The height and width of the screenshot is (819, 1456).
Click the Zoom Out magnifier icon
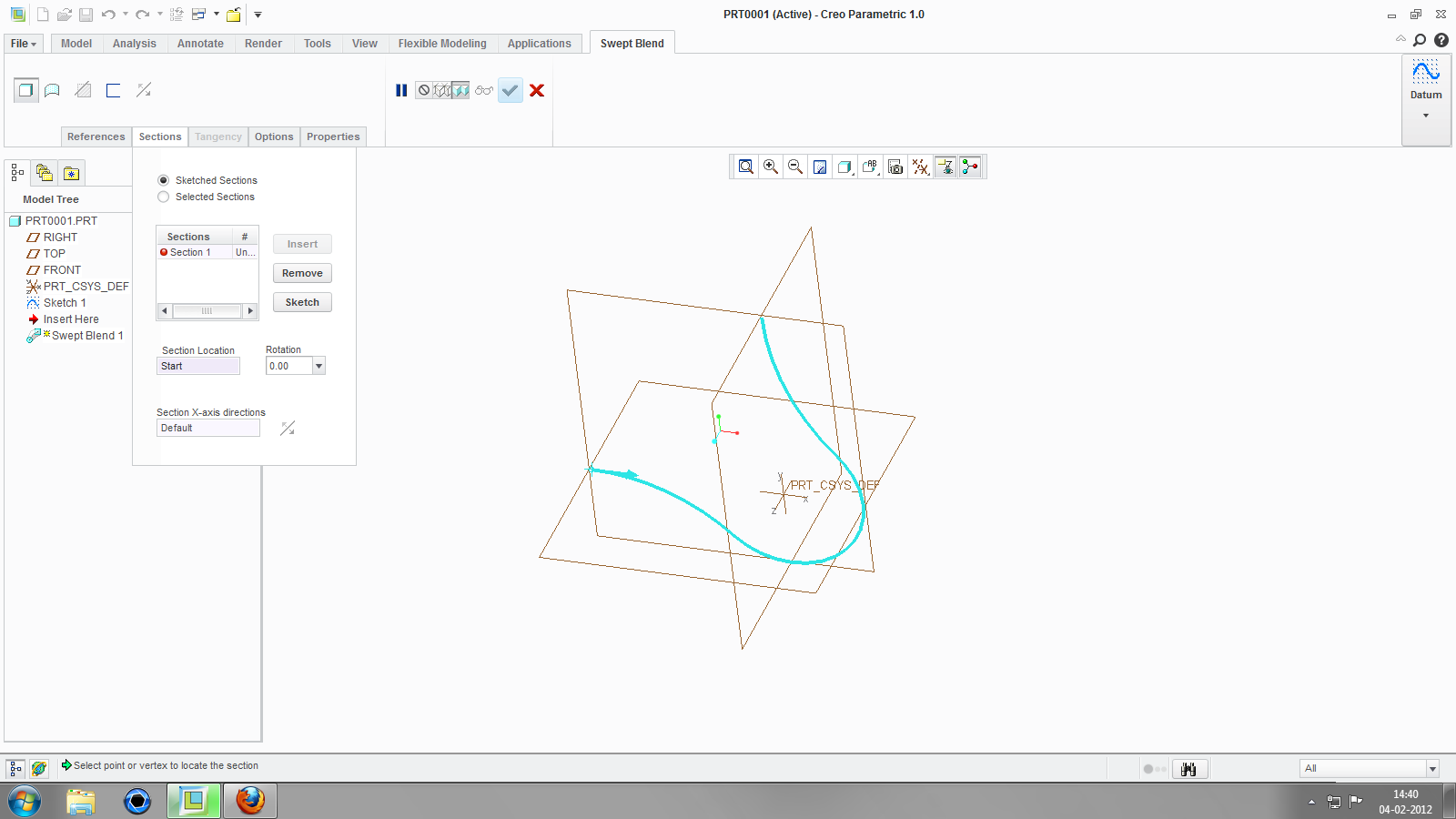click(795, 167)
